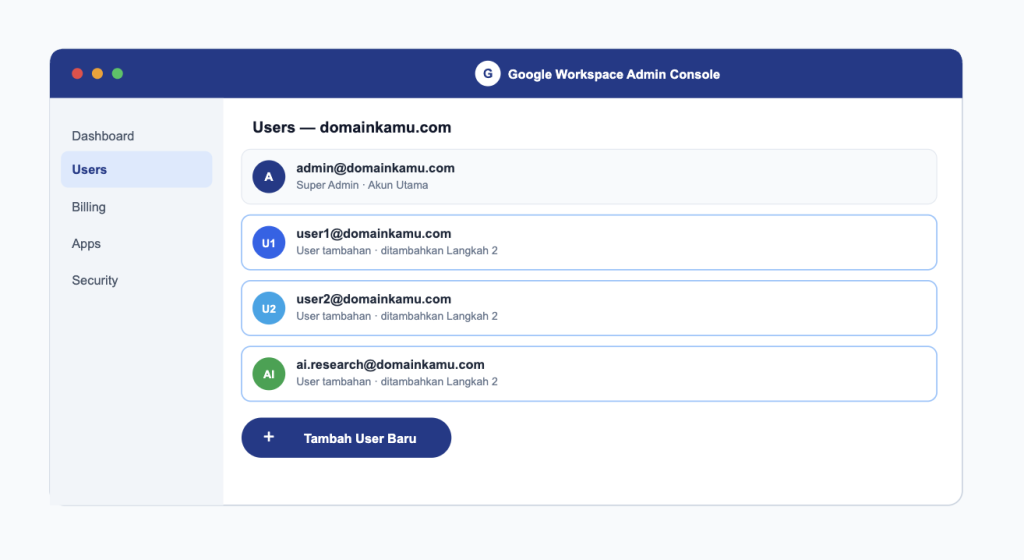This screenshot has width=1024, height=560.
Task: Click the U1 avatar for user1
Action: 268,243
